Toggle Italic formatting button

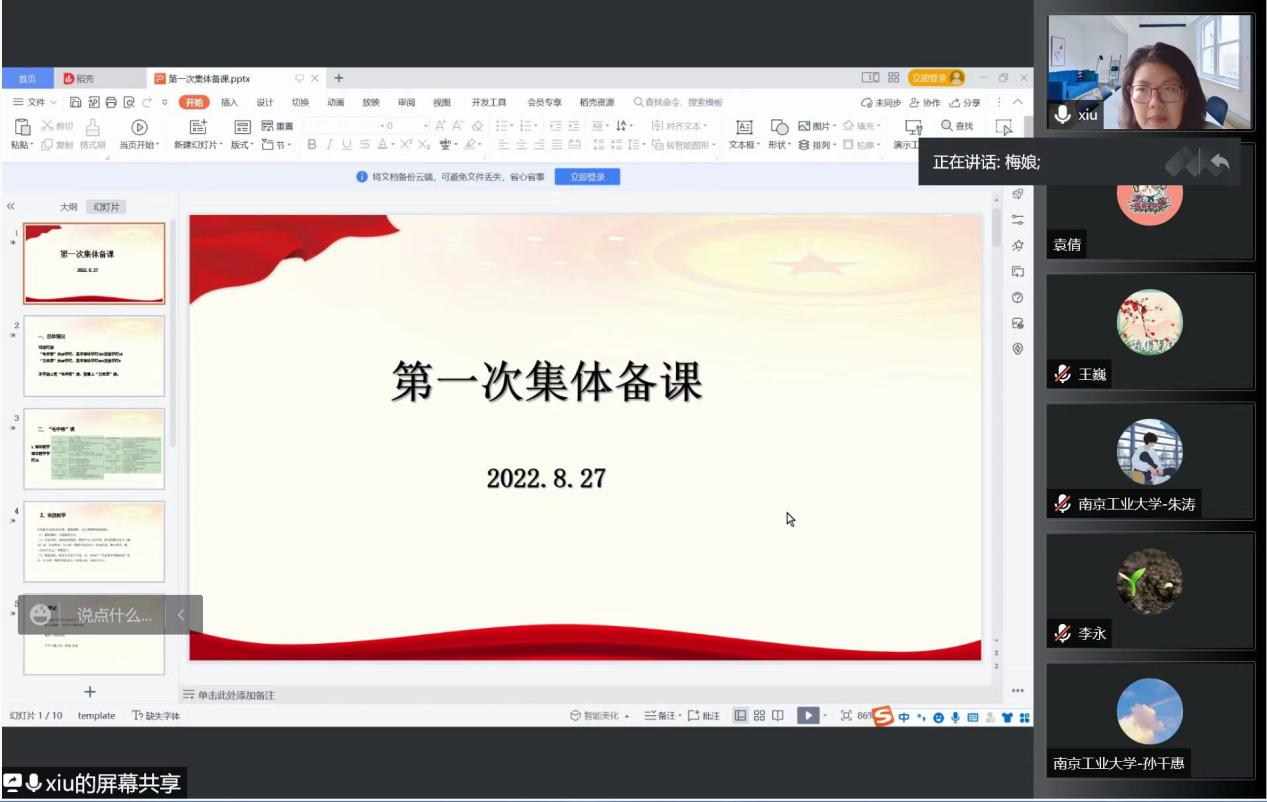[329, 145]
